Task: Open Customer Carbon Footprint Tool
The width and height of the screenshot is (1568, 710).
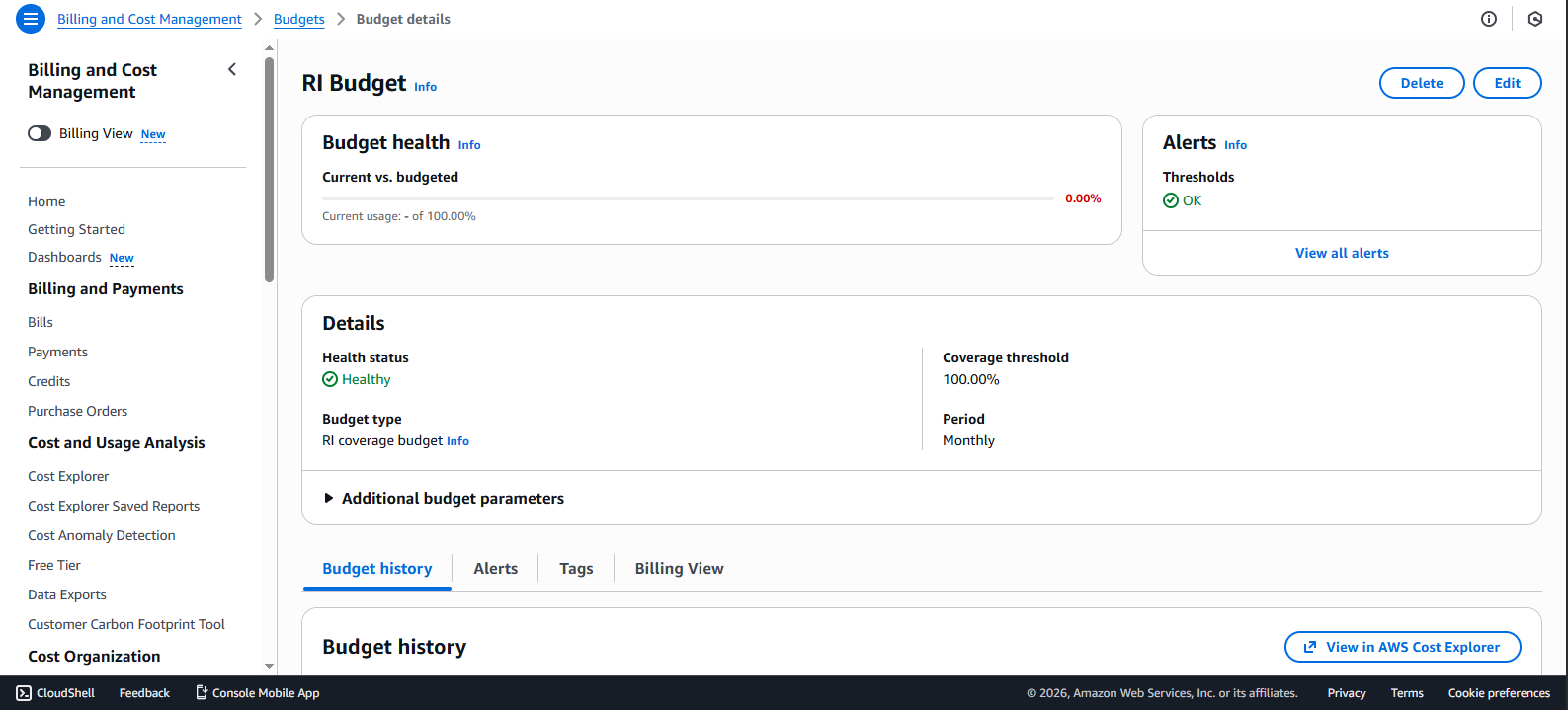Action: [126, 624]
